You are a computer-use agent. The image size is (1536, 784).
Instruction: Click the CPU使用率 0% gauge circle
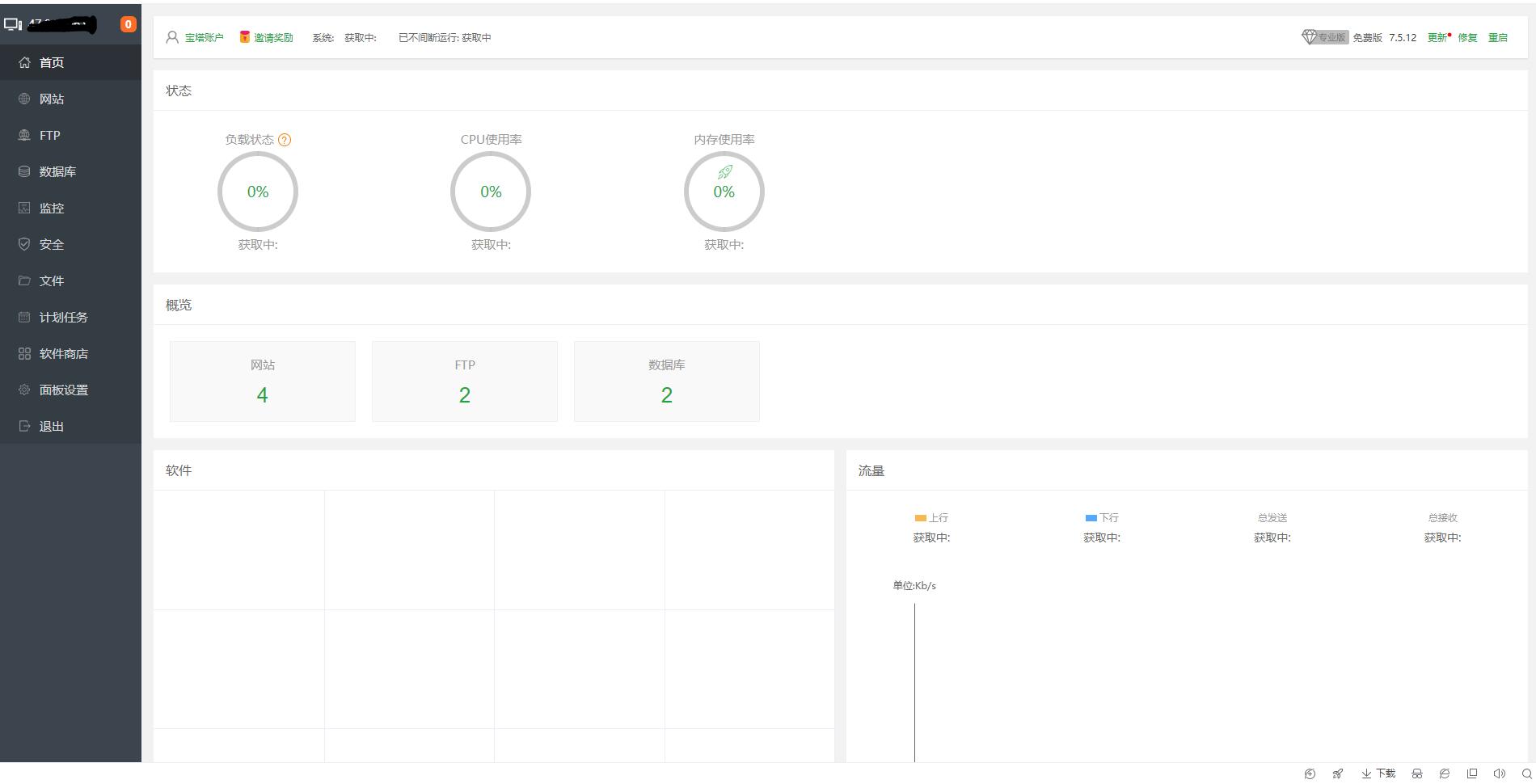[491, 192]
